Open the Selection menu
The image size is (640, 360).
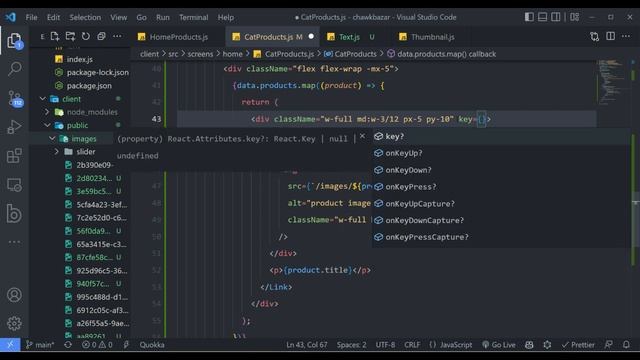point(85,18)
